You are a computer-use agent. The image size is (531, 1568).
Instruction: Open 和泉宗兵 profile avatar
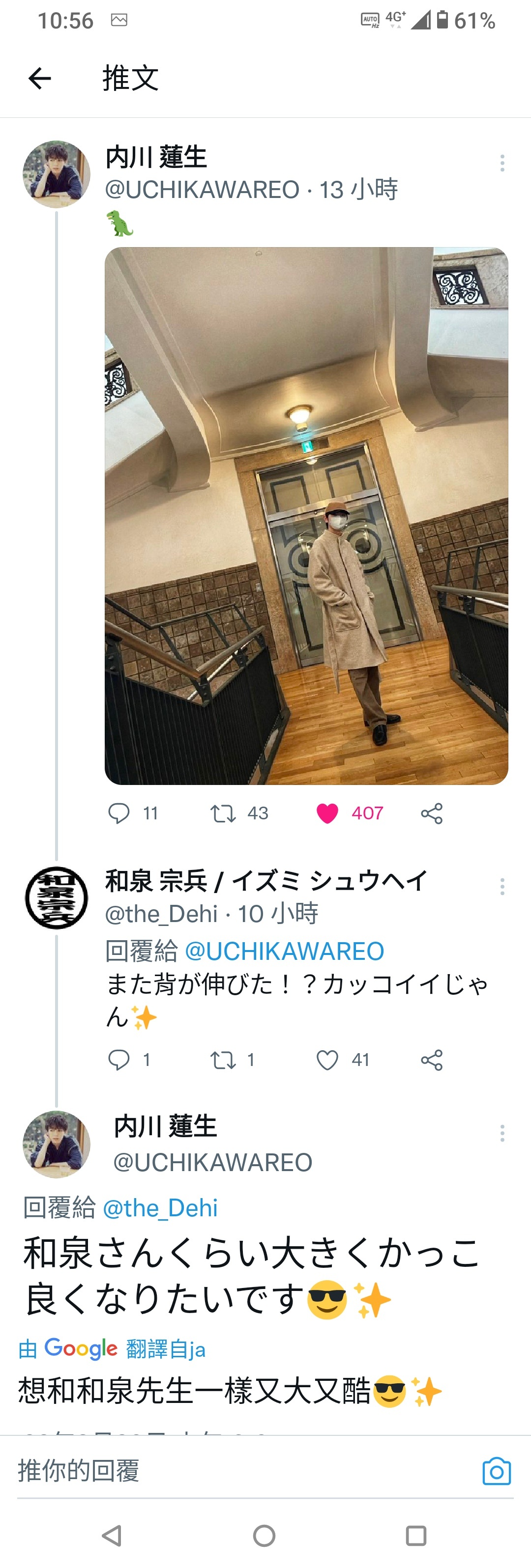[56, 897]
